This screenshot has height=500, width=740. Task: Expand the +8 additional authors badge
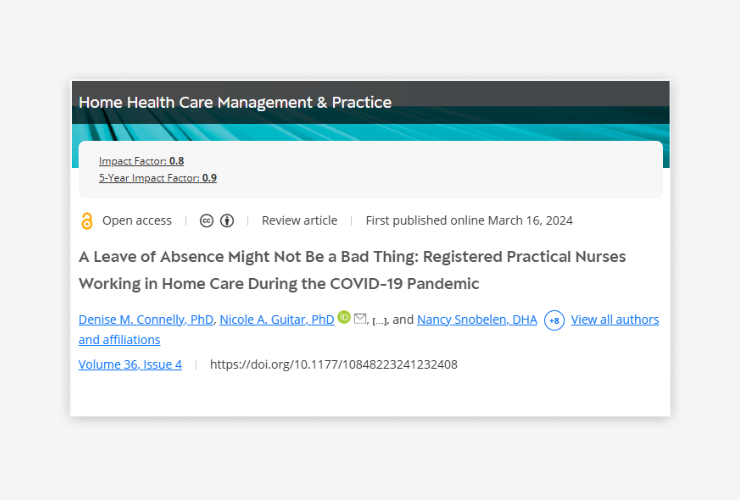tap(554, 321)
